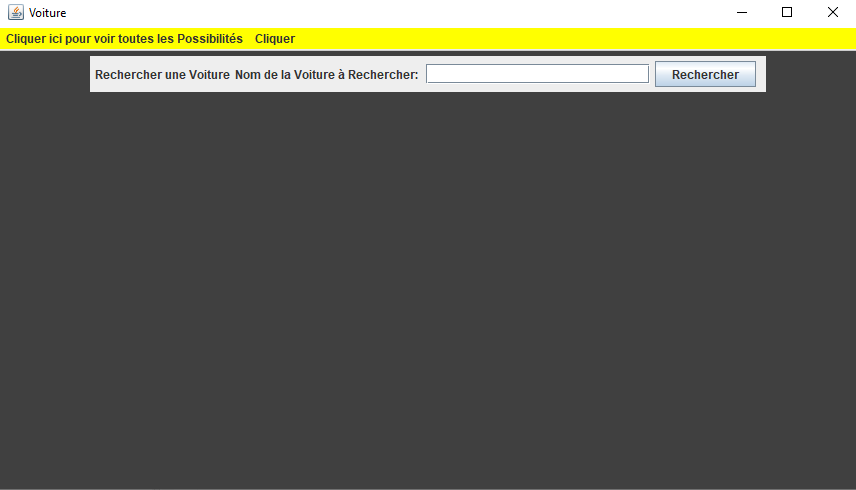Open the Cliquer menu
The image size is (856, 490).
click(x=275, y=39)
